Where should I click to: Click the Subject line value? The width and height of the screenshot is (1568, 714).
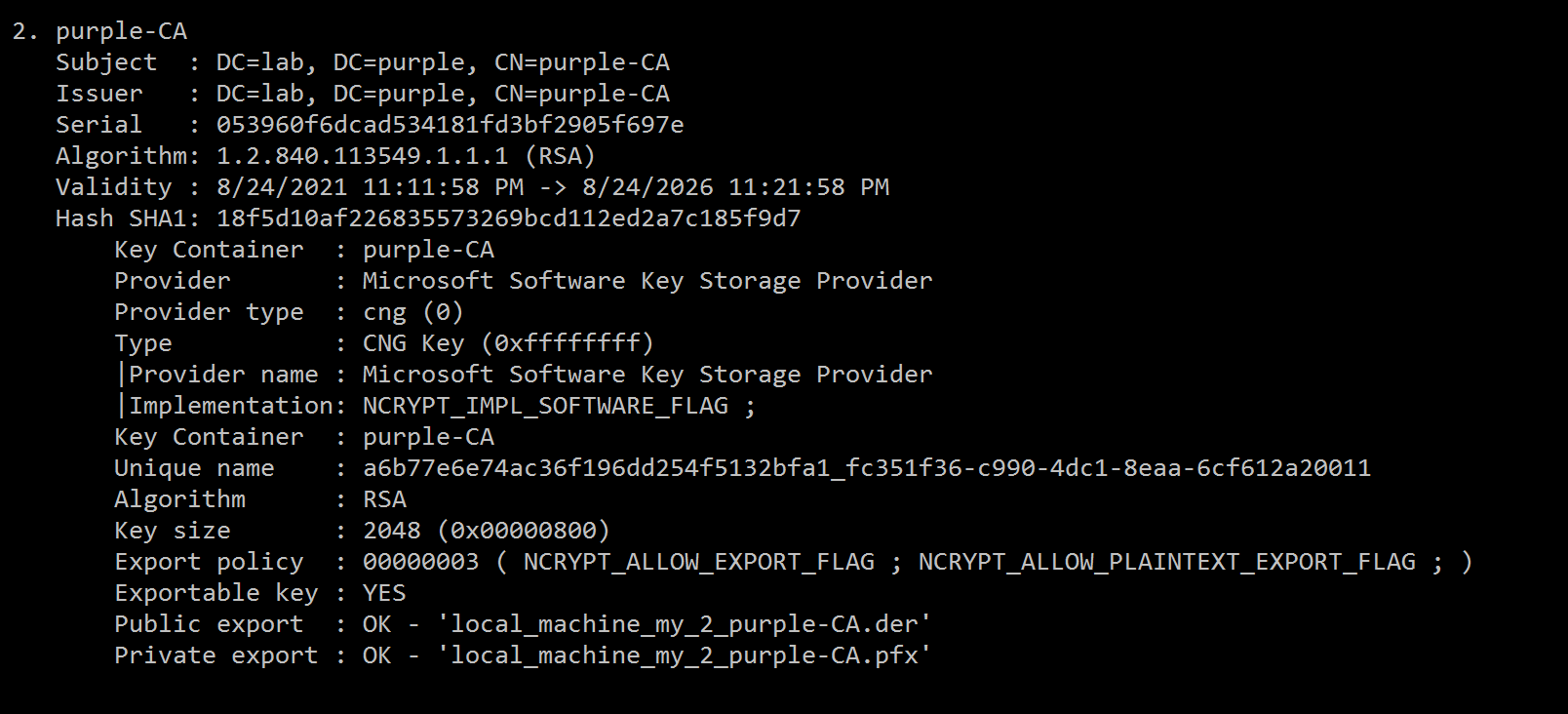[x=443, y=62]
